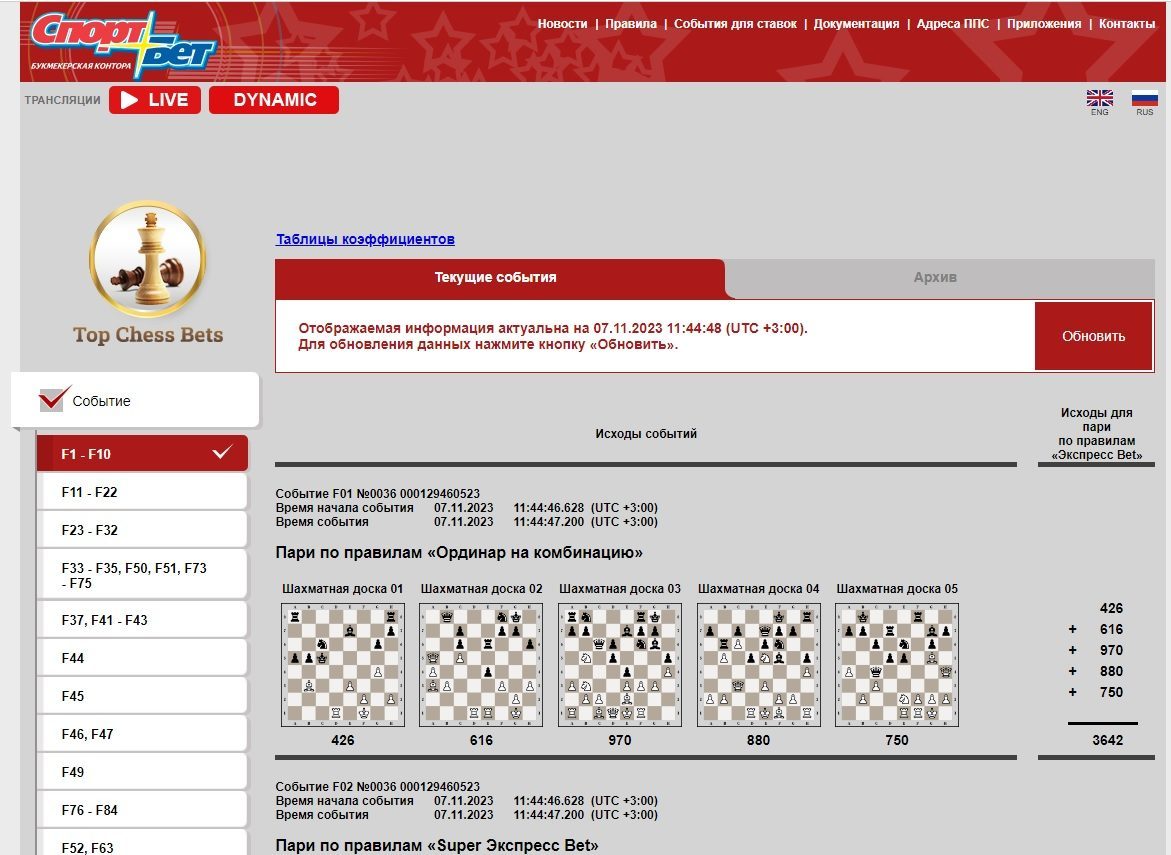Click the Пари по правилам «Super Экспресс Bet» heading
Viewport: 1171px width, 855px height.
click(x=437, y=845)
